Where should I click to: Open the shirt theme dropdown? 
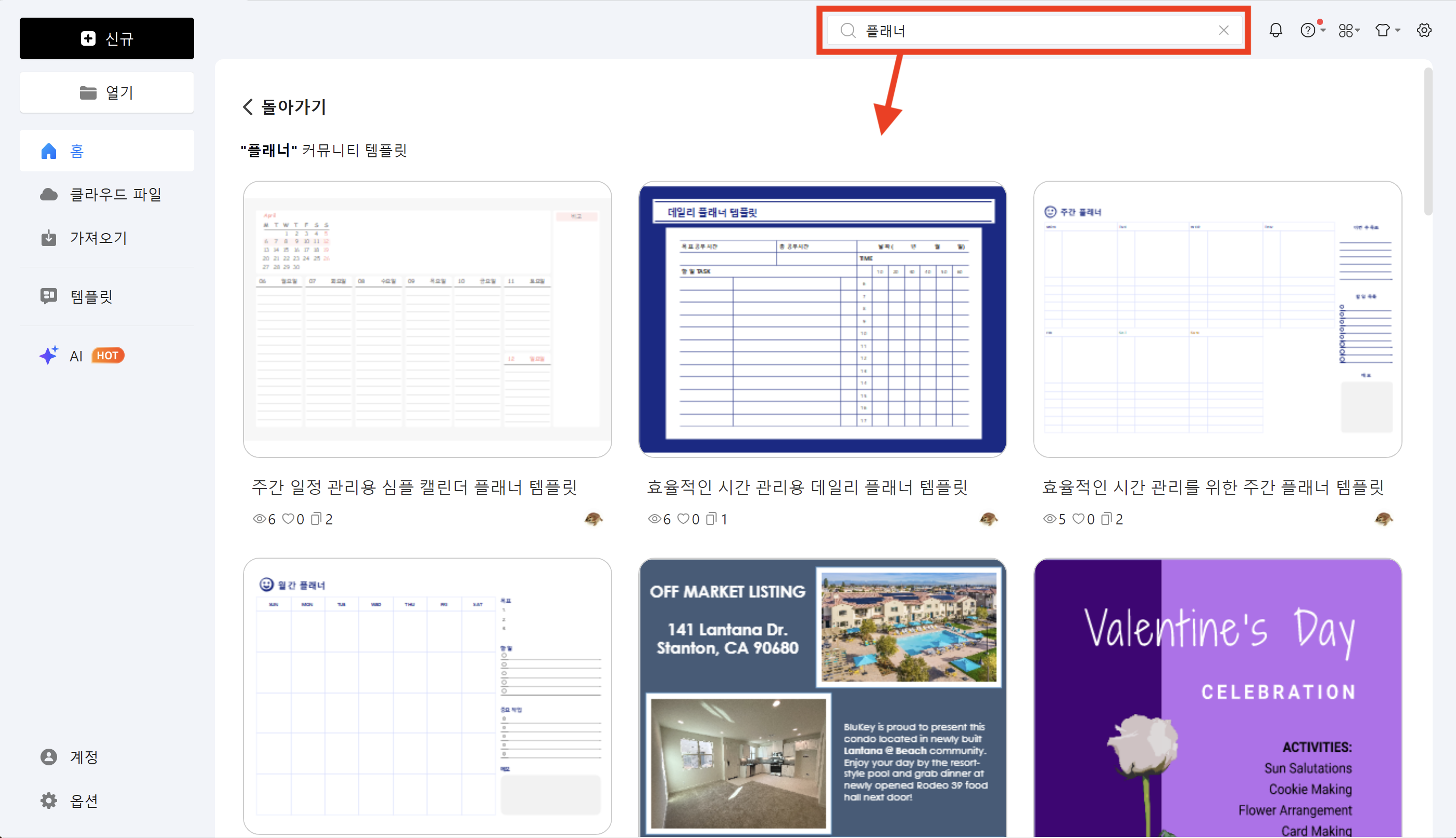pyautogui.click(x=1386, y=31)
